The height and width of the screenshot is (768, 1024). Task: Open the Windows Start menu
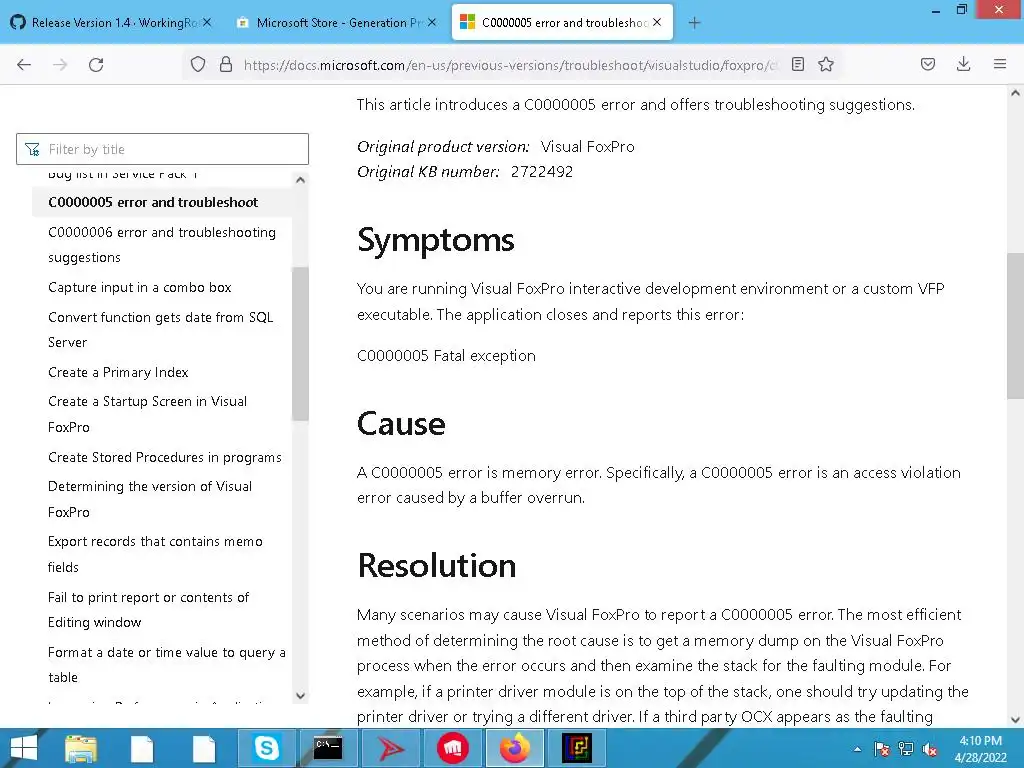pos(24,748)
